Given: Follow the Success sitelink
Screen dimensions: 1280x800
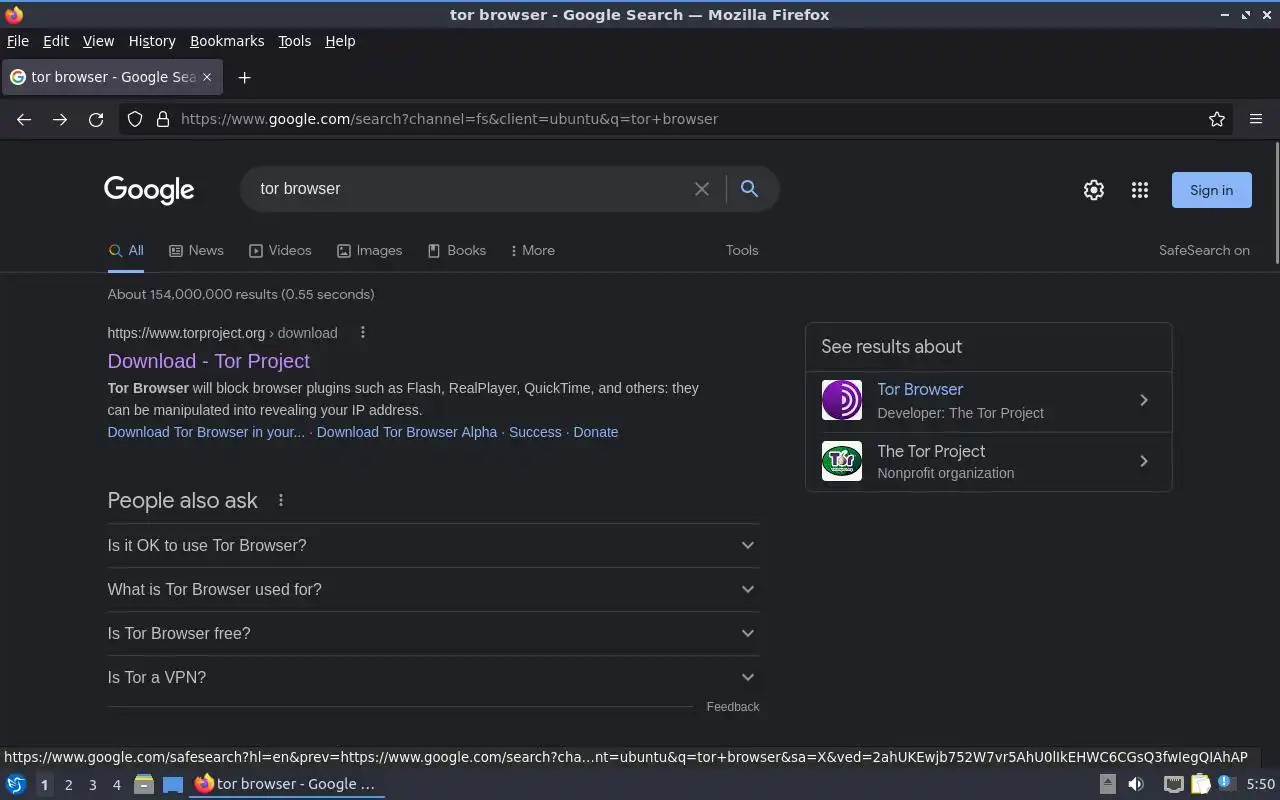Looking at the screenshot, I should [535, 432].
